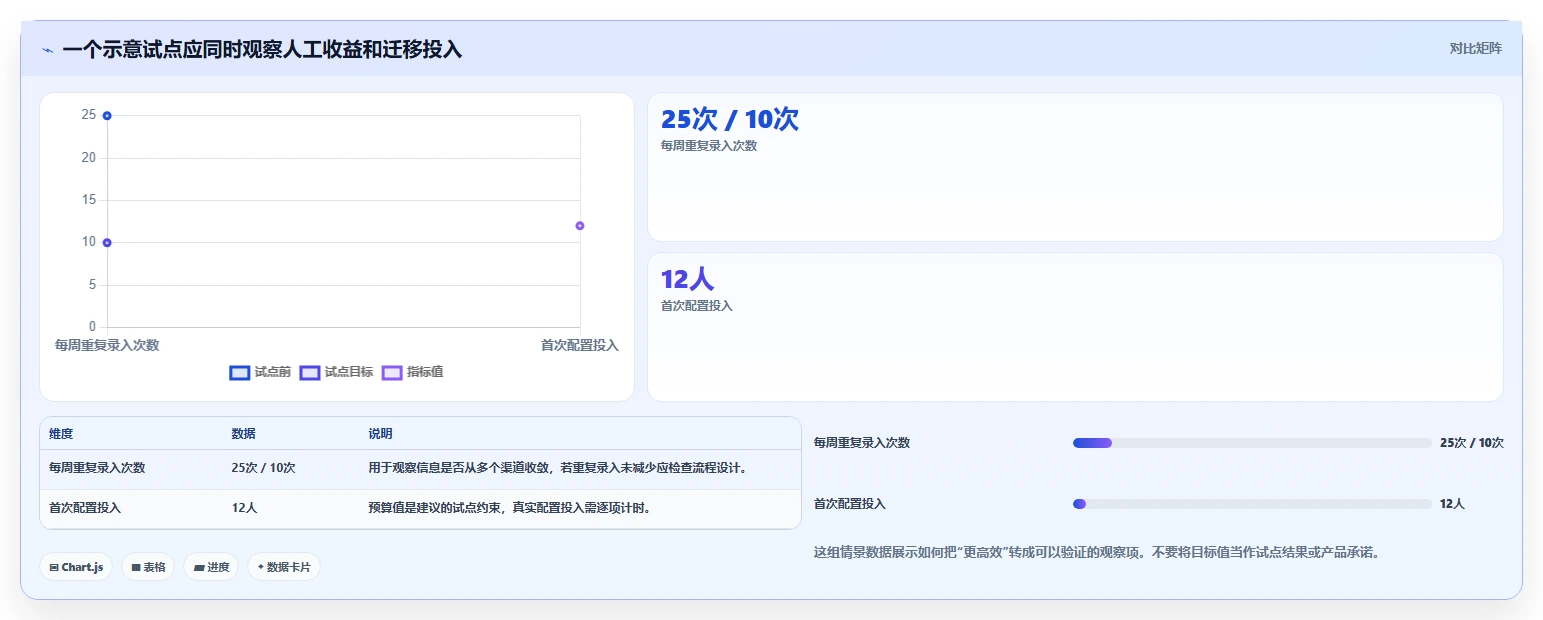This screenshot has width=1543, height=620.
Task: Toggle the 指标值 legend swatch
Action: tap(392, 372)
